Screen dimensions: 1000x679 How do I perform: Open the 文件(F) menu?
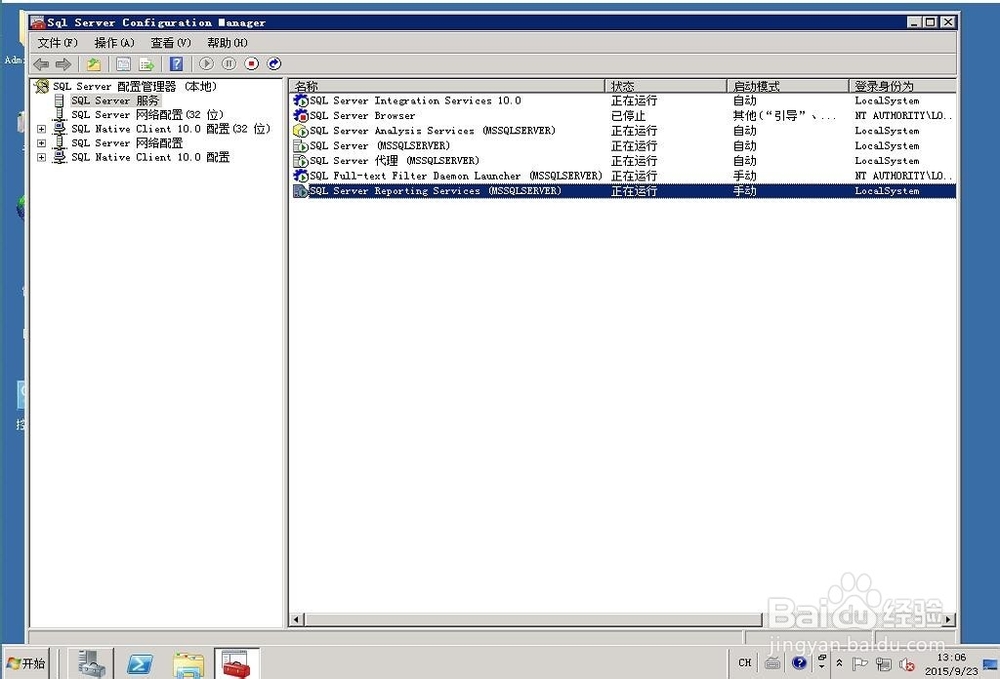pyautogui.click(x=57, y=43)
